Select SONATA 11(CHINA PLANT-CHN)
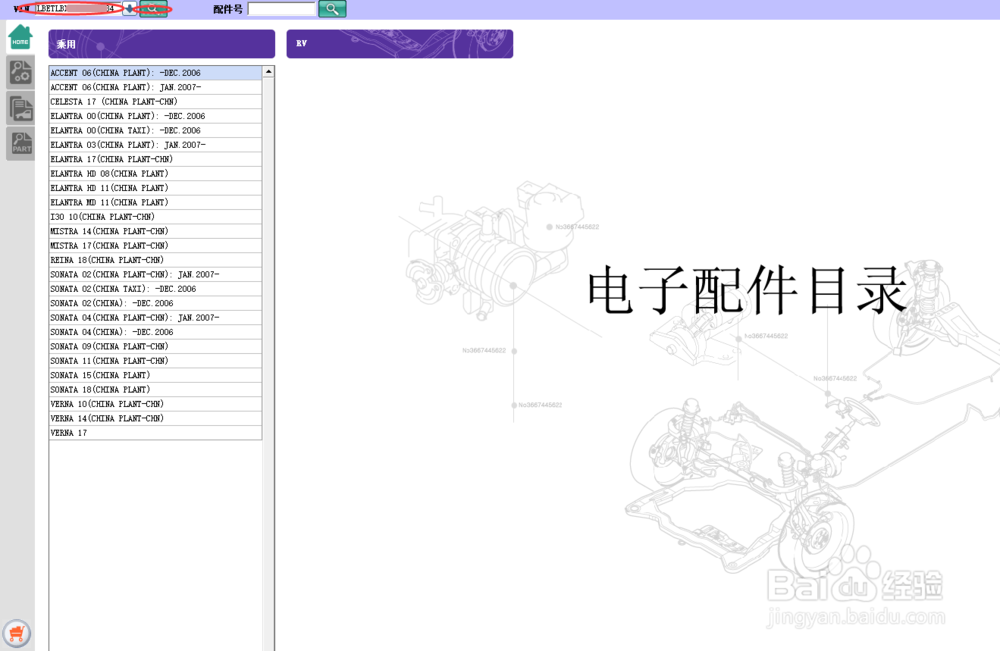This screenshot has width=1000, height=651. pos(155,361)
